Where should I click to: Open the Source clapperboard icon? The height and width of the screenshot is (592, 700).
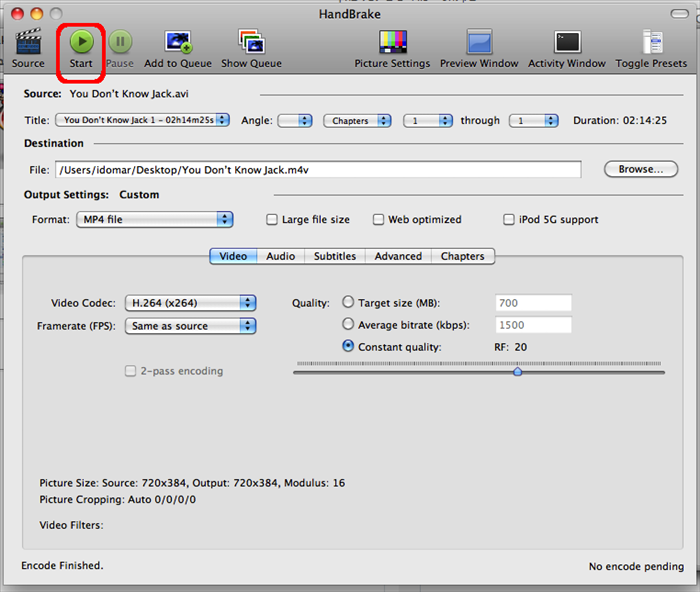[x=28, y=42]
